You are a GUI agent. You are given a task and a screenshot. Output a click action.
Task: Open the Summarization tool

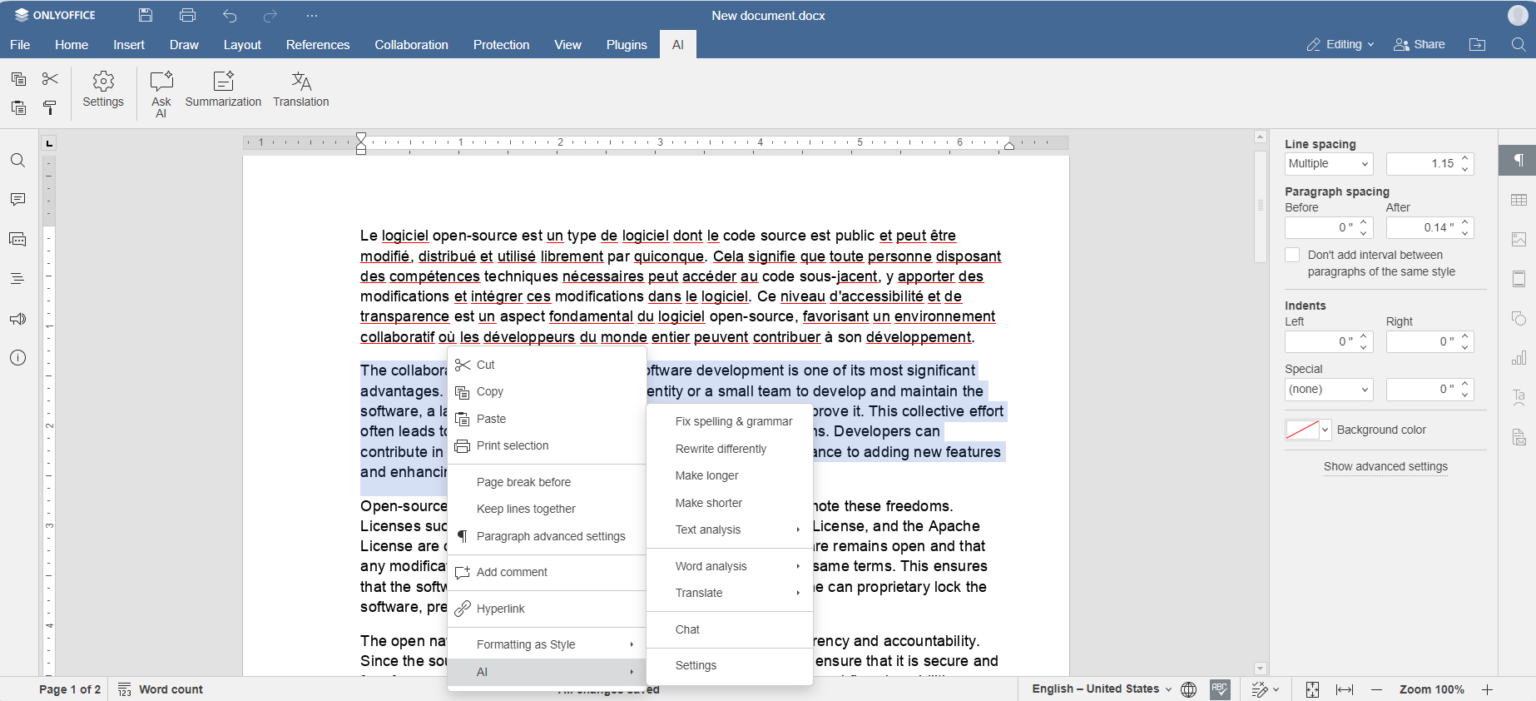(x=223, y=91)
